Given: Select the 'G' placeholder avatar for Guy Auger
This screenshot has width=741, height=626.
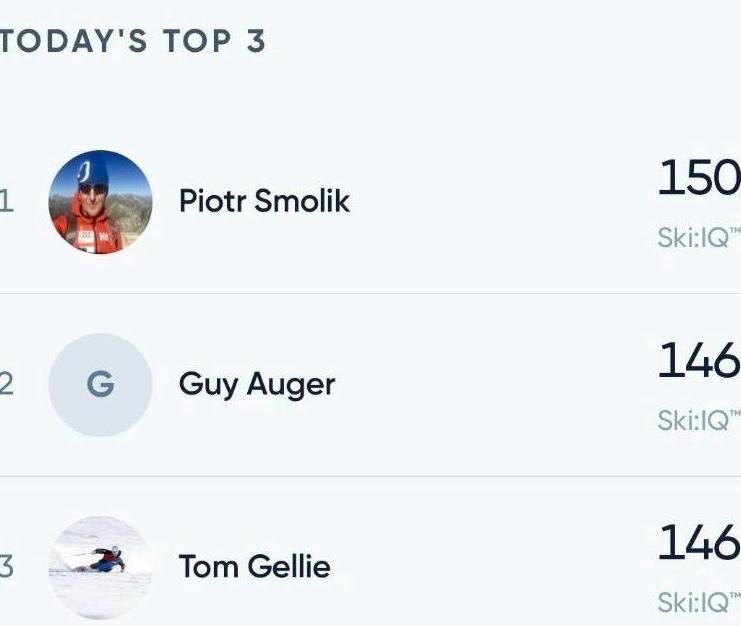Looking at the screenshot, I should 101,385.
